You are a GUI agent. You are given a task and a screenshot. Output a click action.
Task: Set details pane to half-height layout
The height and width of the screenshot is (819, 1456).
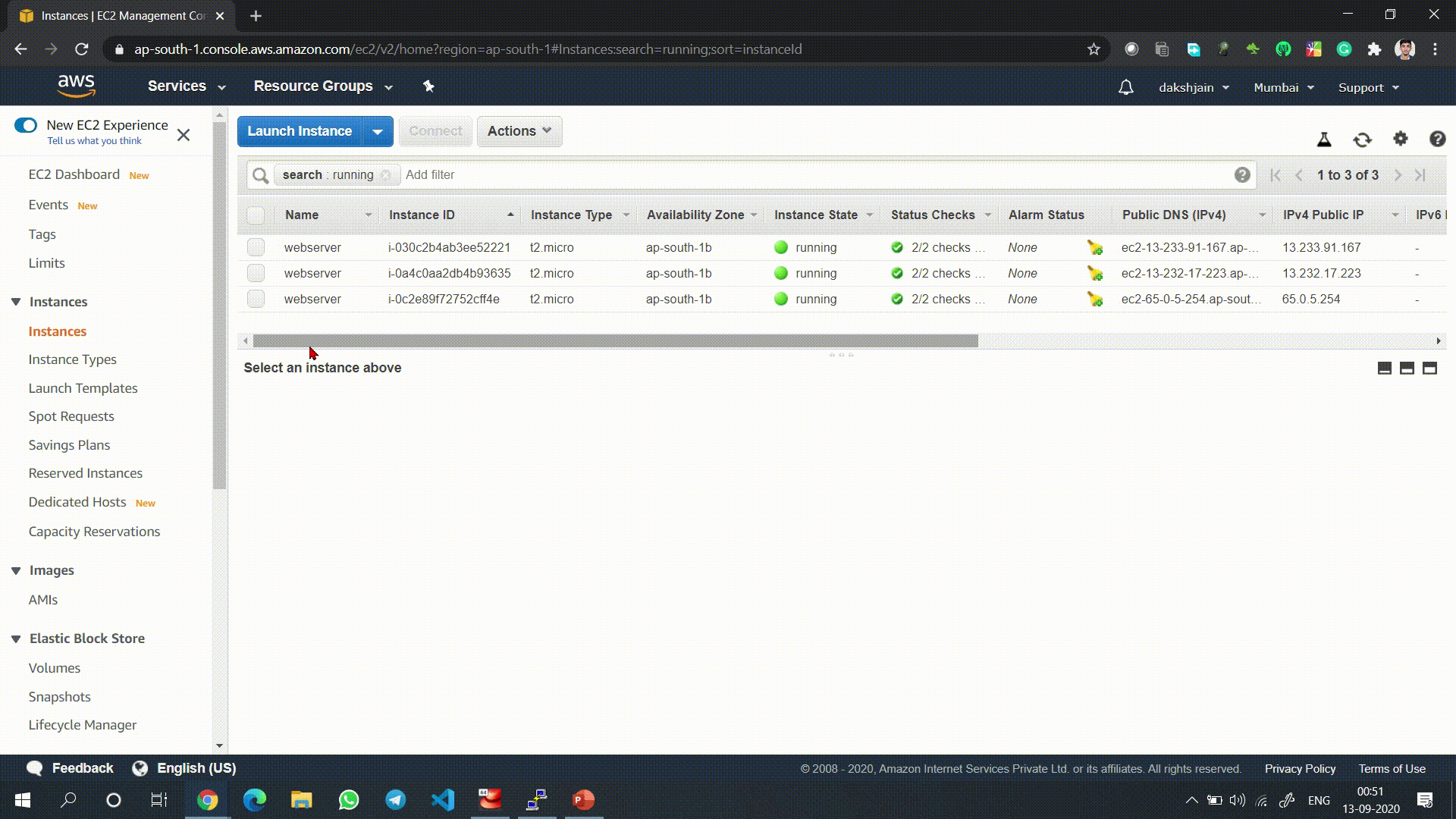pyautogui.click(x=1407, y=369)
